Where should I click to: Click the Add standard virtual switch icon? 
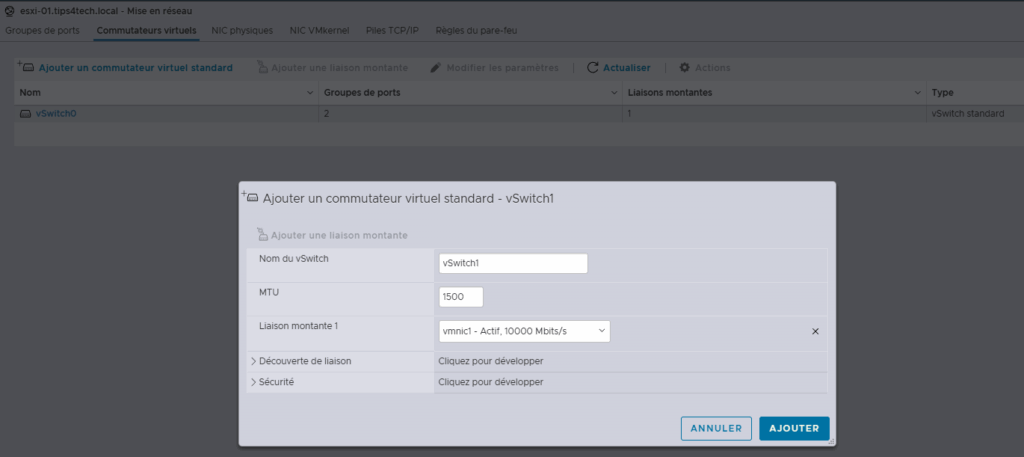click(x=26, y=67)
